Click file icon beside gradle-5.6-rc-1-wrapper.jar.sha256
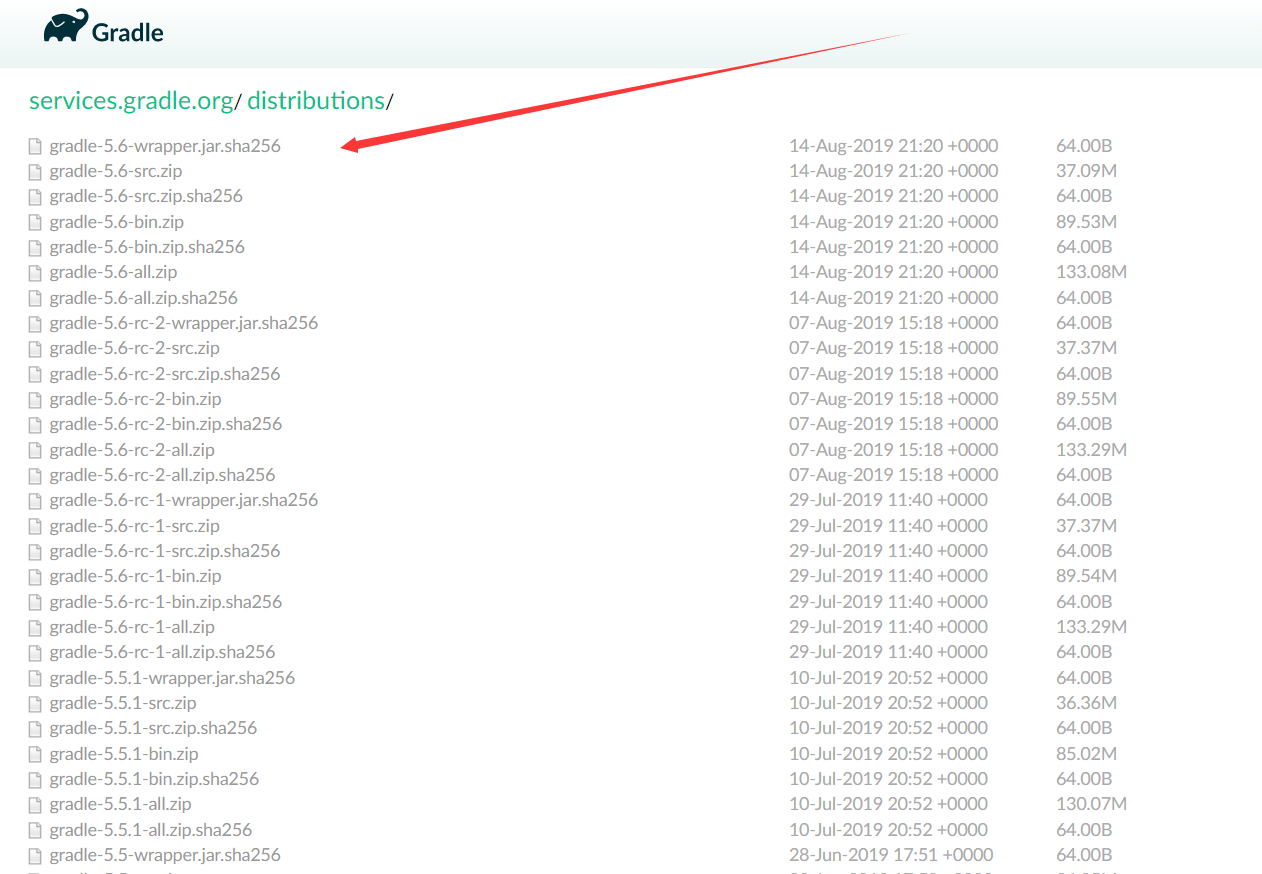 (35, 501)
